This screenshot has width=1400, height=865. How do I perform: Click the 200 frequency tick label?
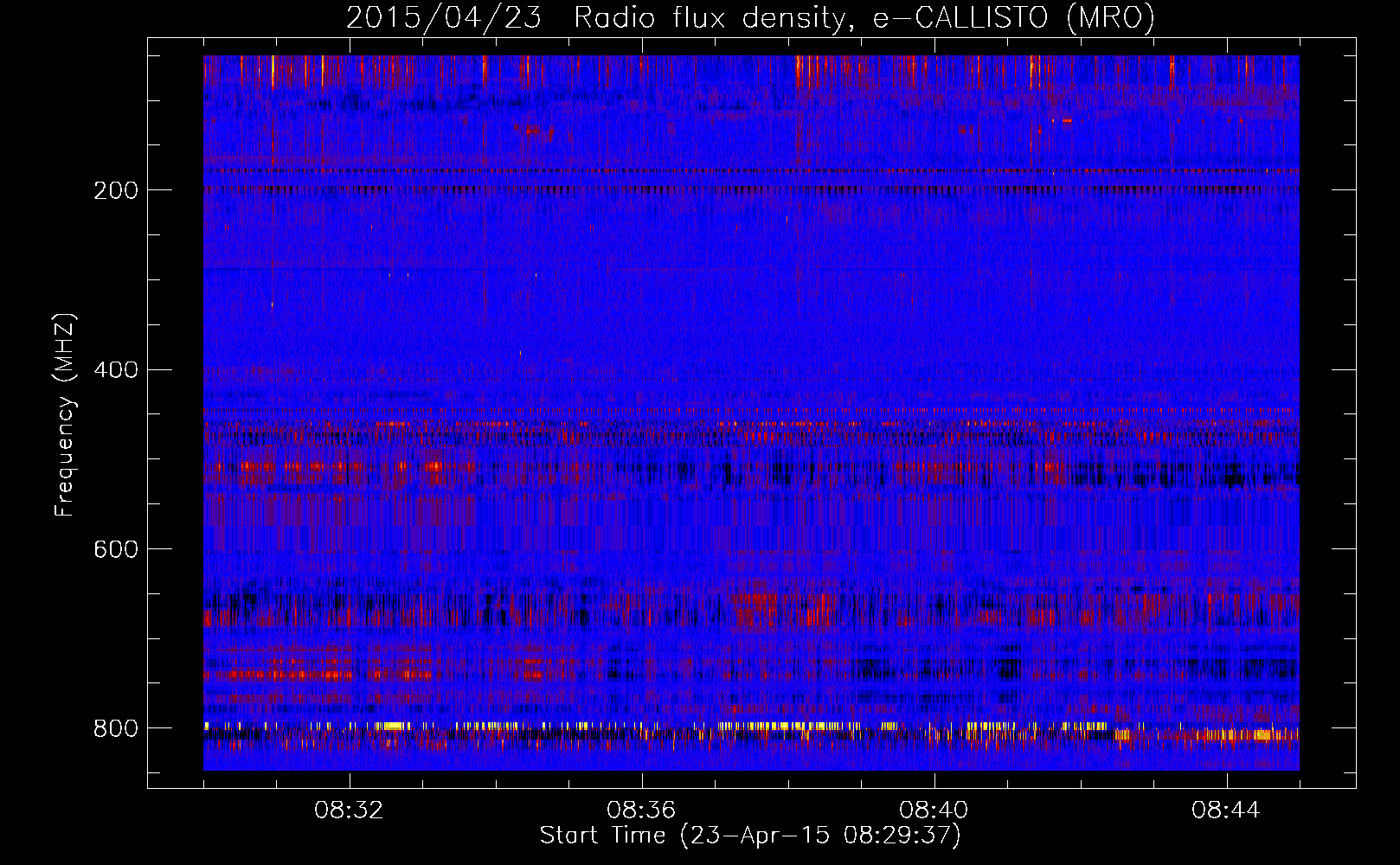click(x=116, y=190)
